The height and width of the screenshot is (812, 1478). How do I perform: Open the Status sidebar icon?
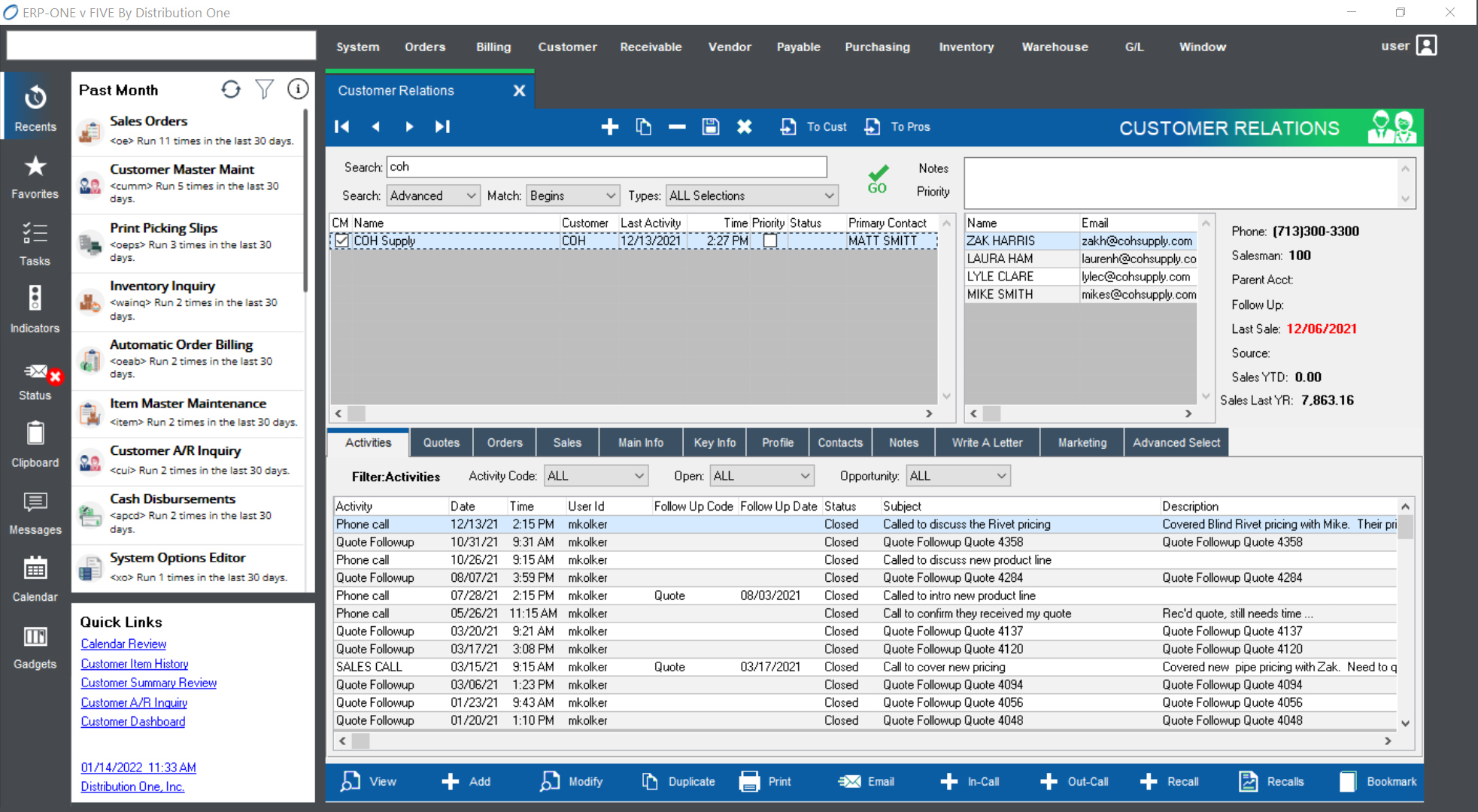(x=35, y=380)
